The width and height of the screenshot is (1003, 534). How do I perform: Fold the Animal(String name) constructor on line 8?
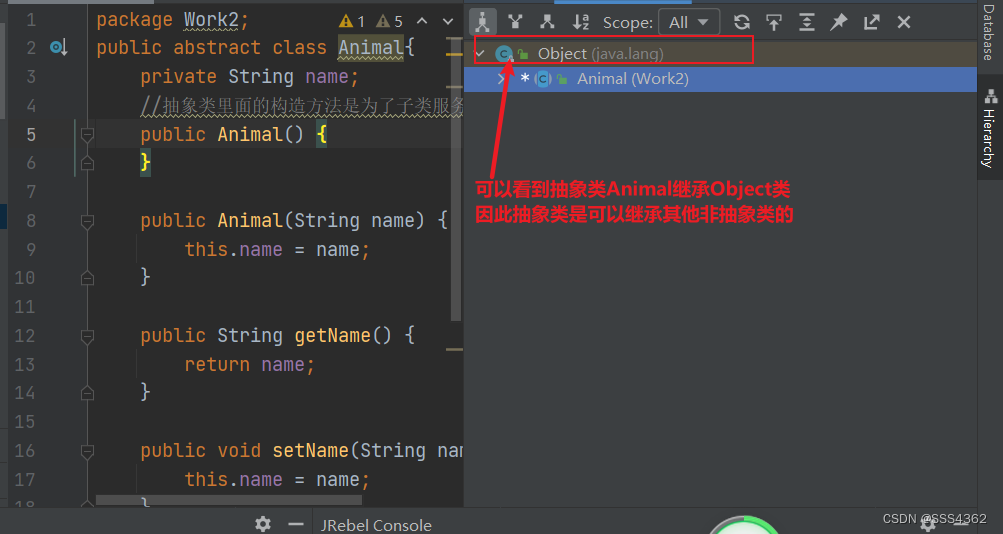(x=87, y=221)
